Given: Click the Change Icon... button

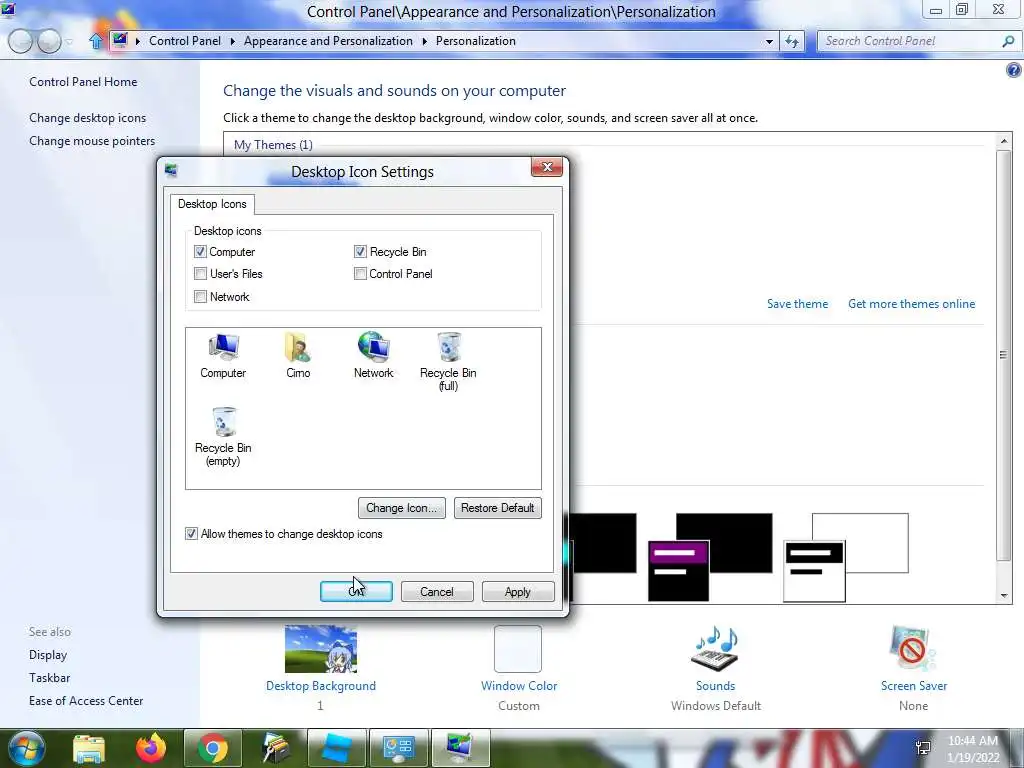Looking at the screenshot, I should click(x=402, y=508).
